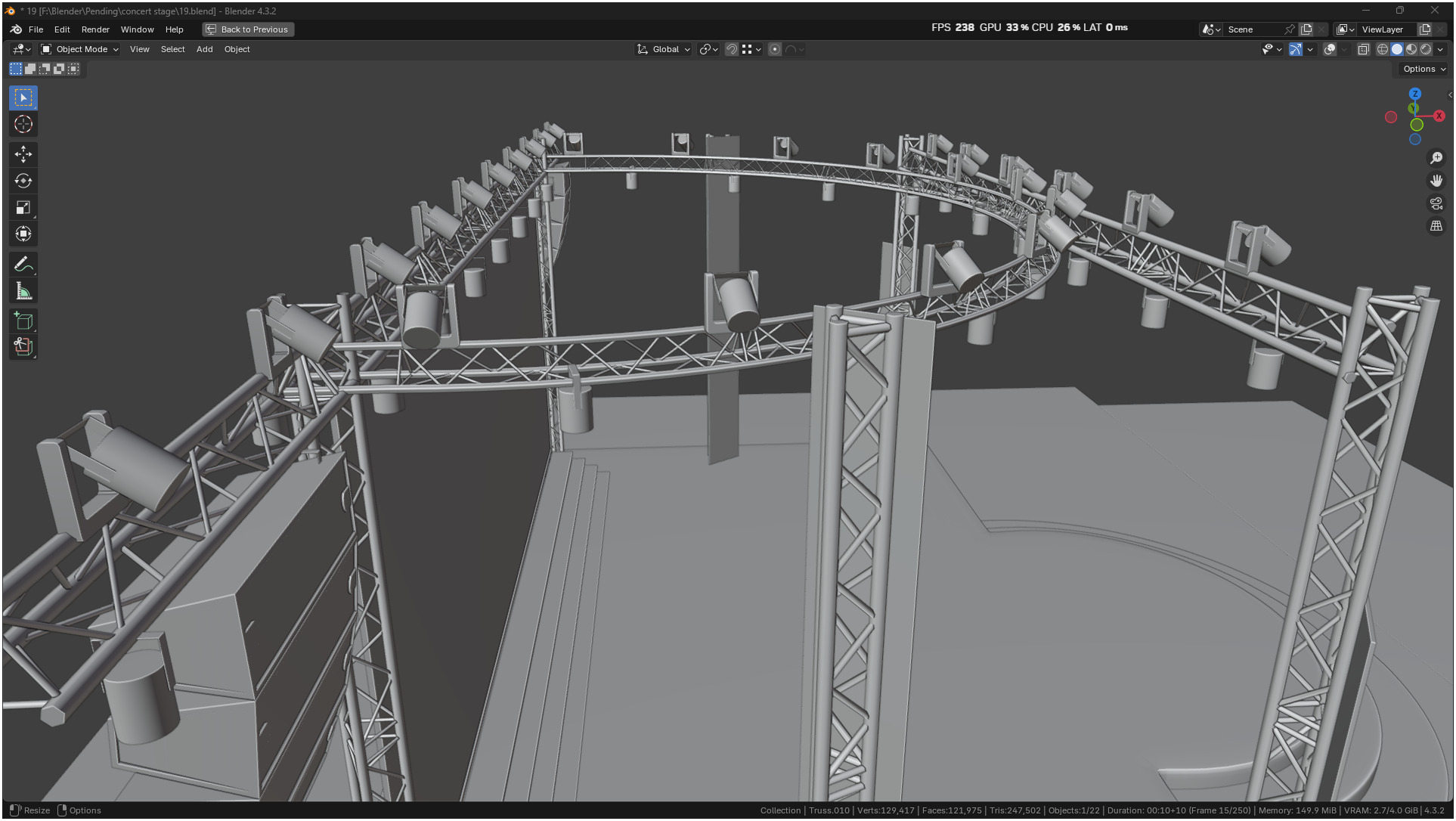This screenshot has width=1456, height=821.
Task: Toggle snapping magnet icon
Action: coord(731,49)
